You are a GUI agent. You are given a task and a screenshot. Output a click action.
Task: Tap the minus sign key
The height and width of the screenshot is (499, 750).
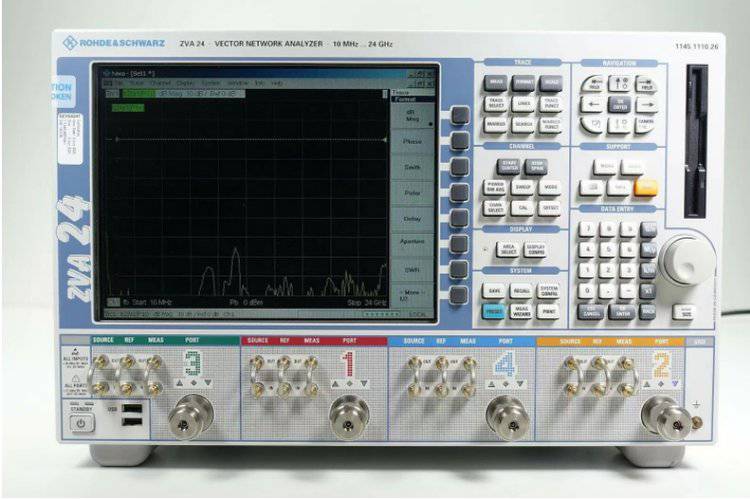(629, 291)
